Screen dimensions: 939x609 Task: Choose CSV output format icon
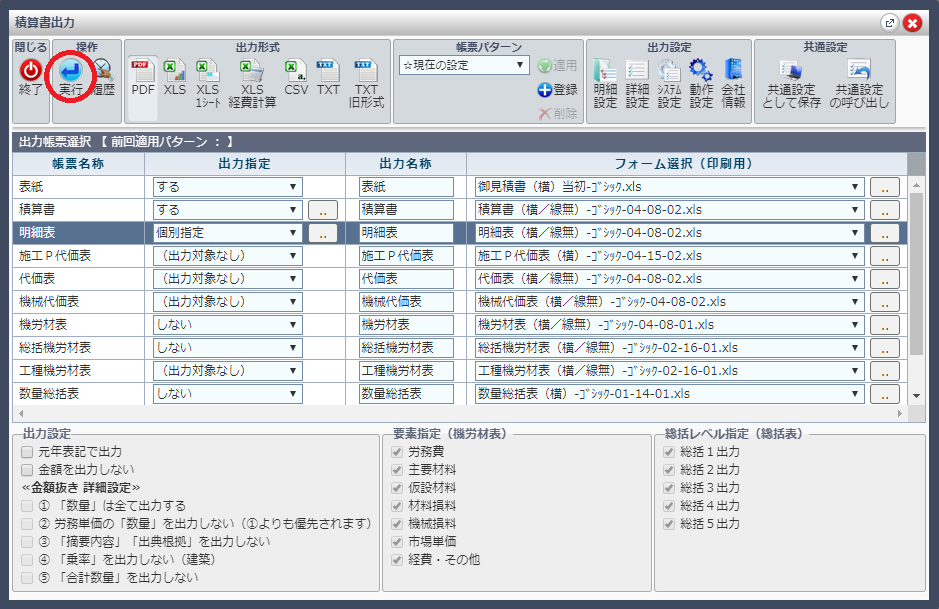(x=296, y=72)
